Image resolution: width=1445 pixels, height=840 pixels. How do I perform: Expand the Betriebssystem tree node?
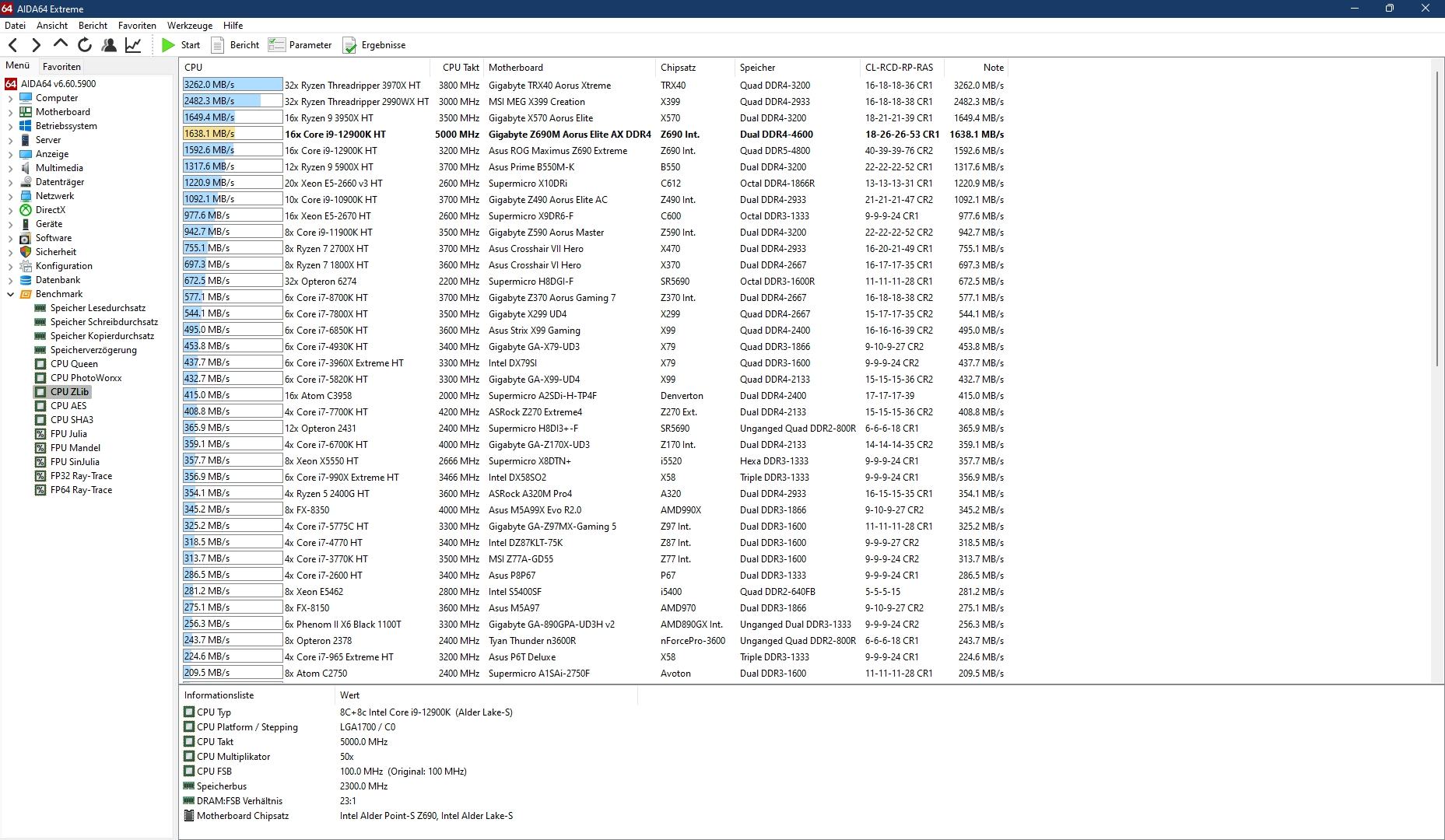(10, 126)
